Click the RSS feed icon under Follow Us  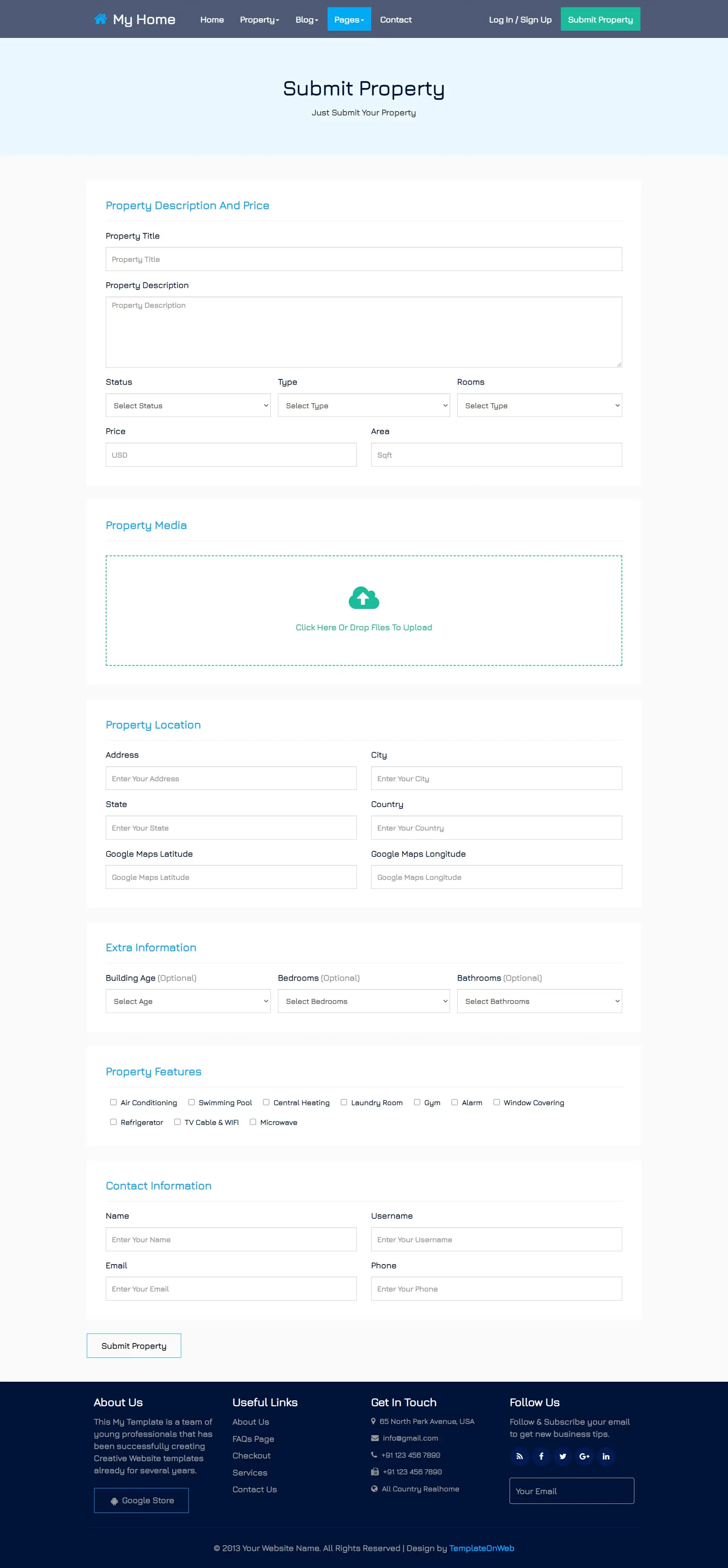[519, 1456]
